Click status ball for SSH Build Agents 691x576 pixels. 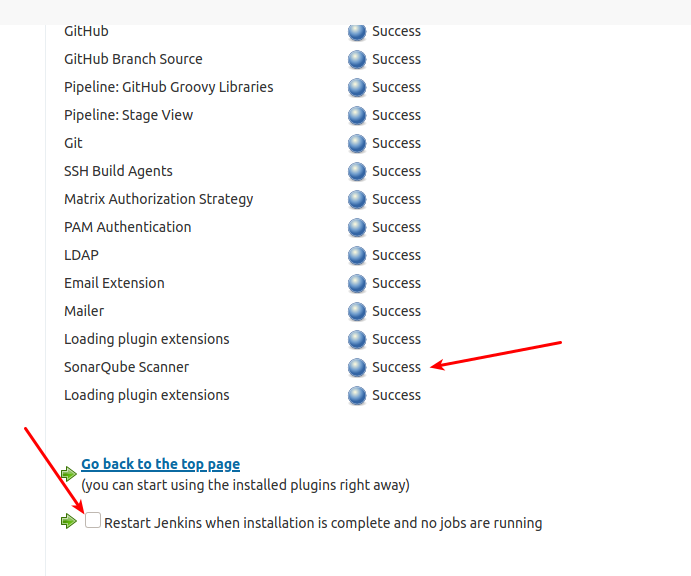click(357, 171)
